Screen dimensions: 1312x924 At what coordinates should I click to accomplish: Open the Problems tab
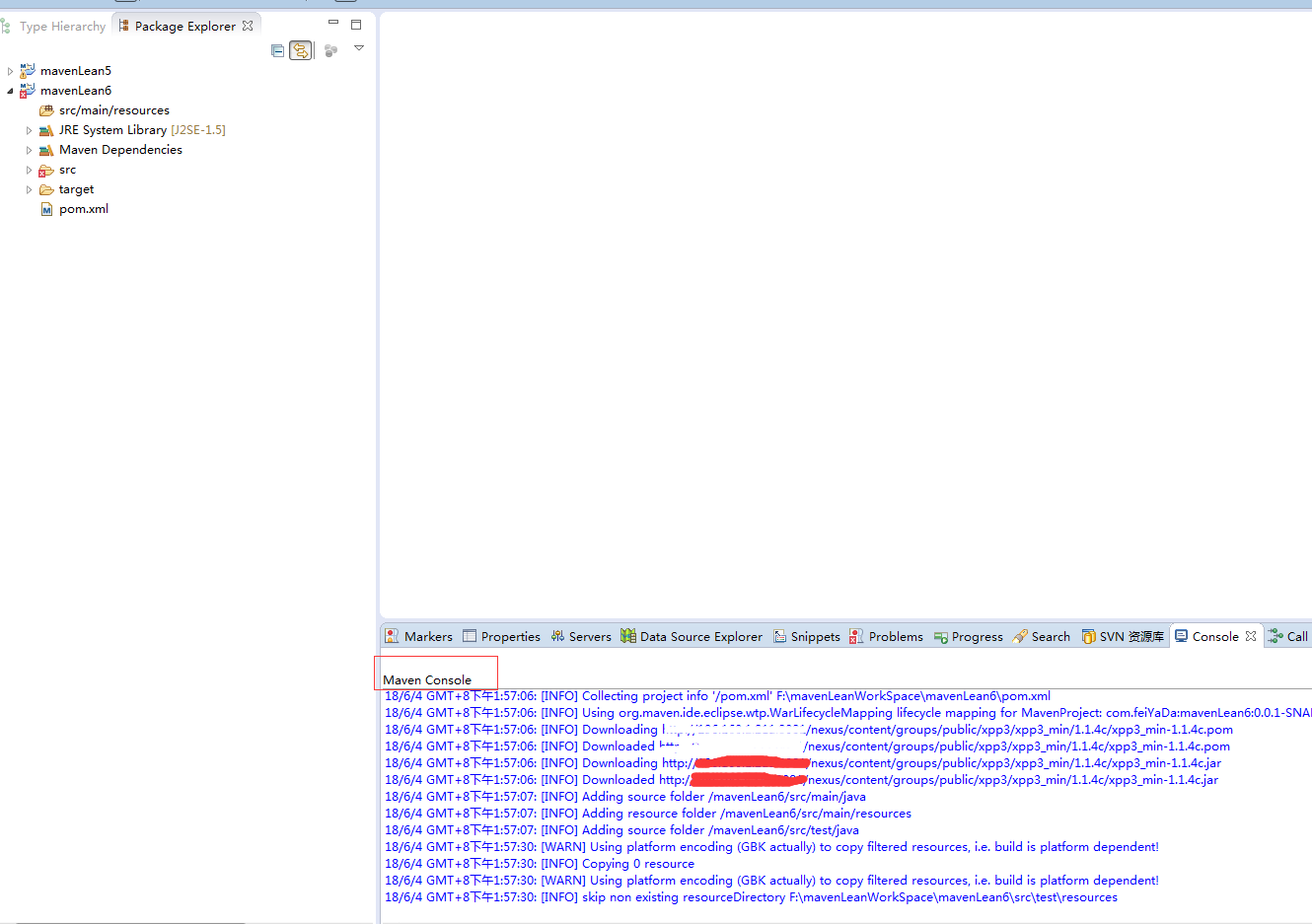pyautogui.click(x=886, y=636)
